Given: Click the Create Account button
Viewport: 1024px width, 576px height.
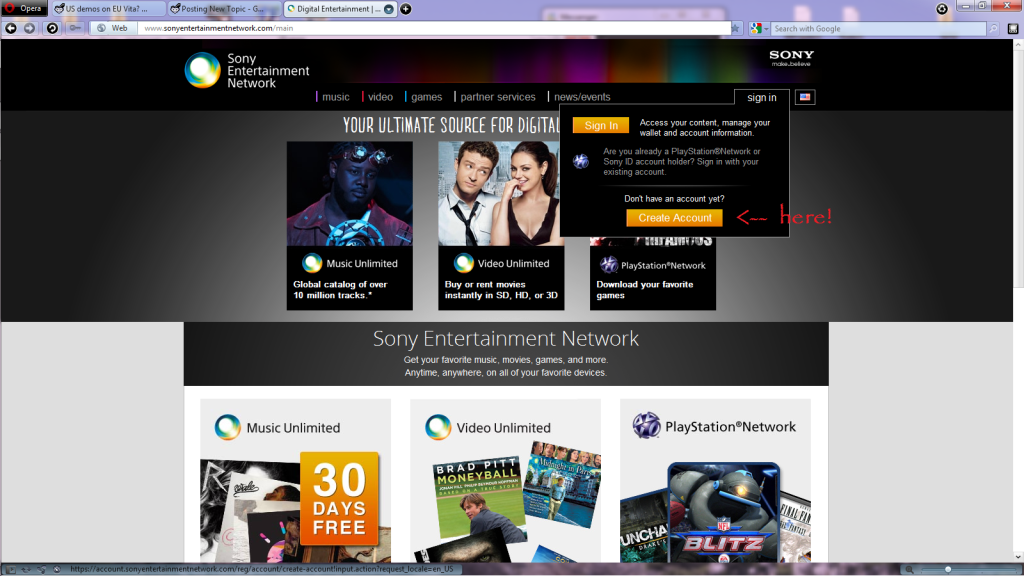Looking at the screenshot, I should (675, 218).
